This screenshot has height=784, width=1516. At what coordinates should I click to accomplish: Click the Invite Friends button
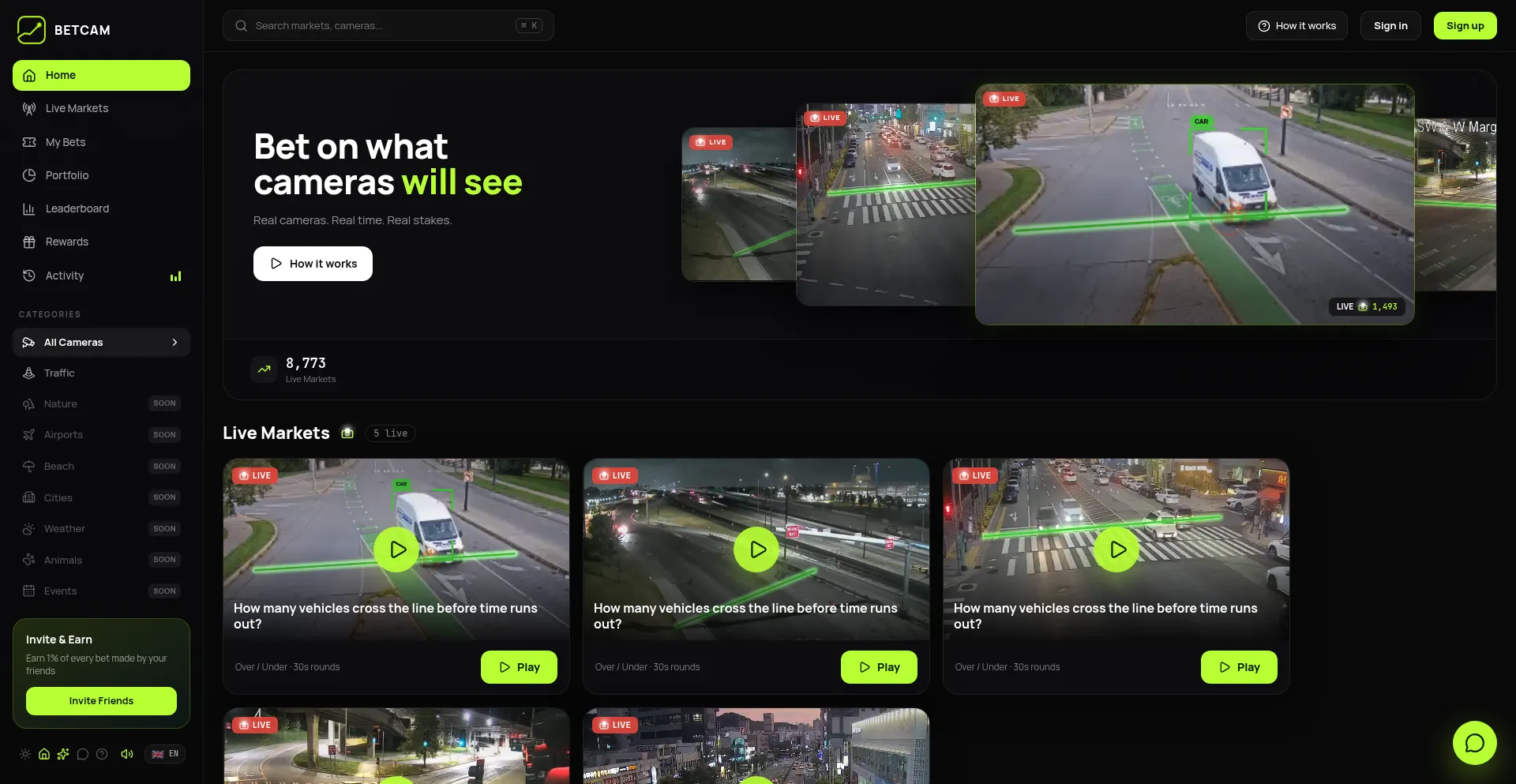coord(101,701)
